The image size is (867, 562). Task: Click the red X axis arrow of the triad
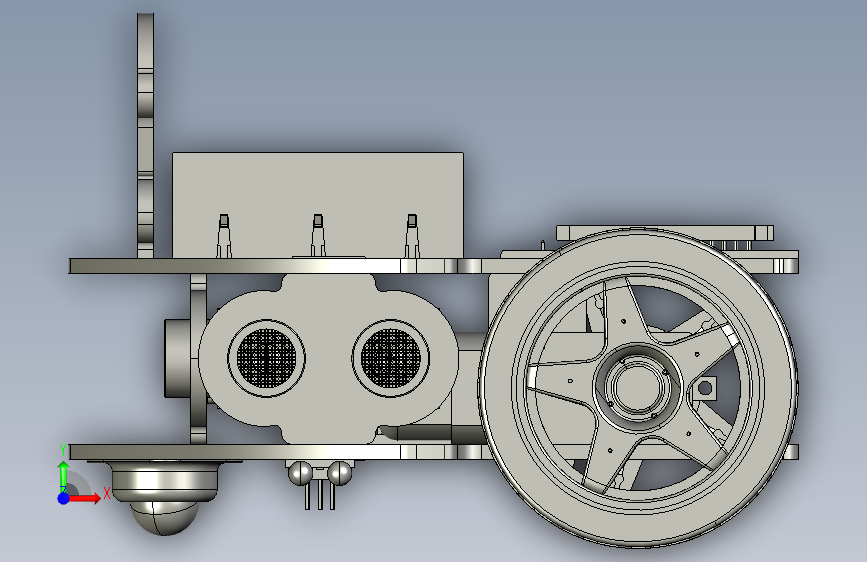[84, 498]
